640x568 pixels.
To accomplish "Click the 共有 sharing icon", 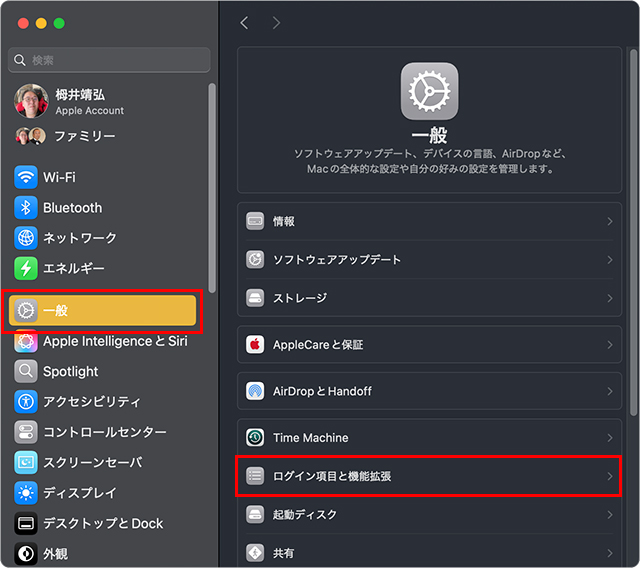I will pyautogui.click(x=255, y=553).
